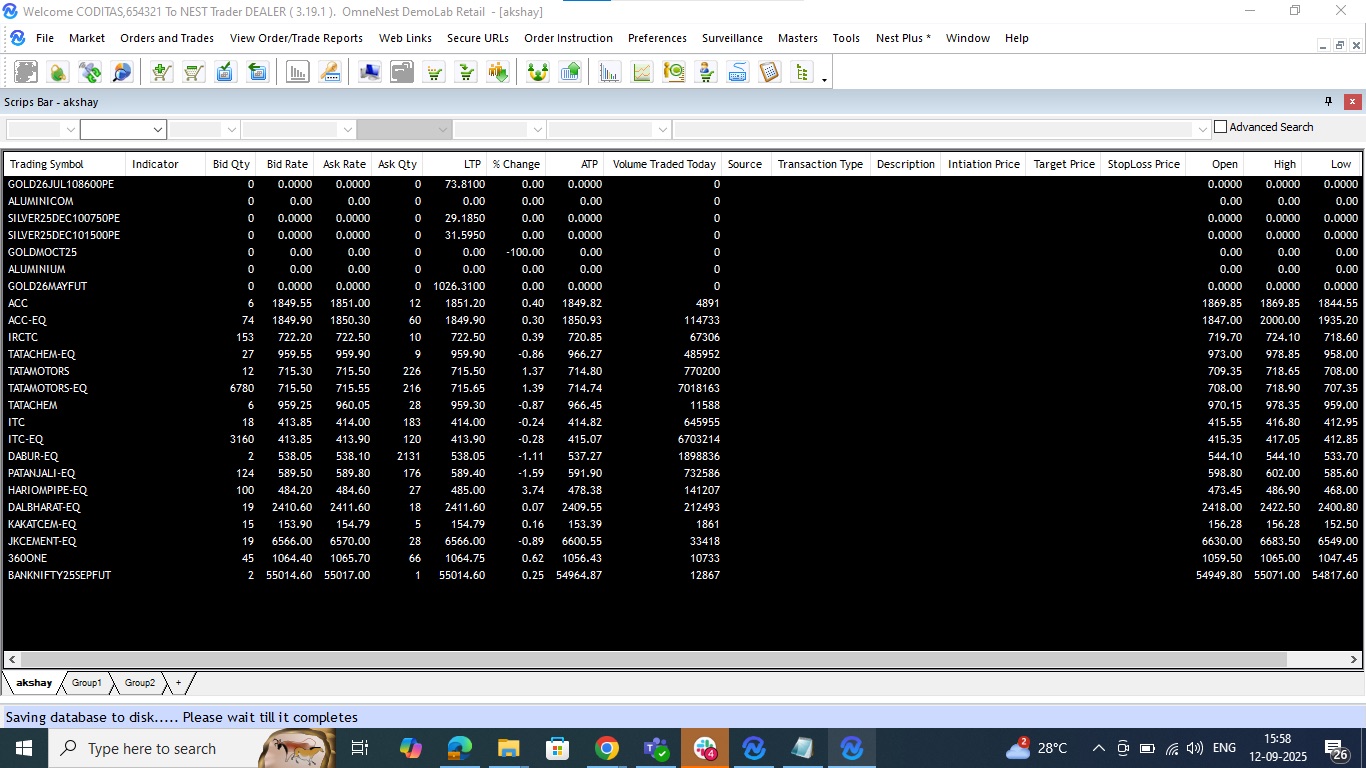Open File Explorer from the taskbar
1366x768 pixels.
pyautogui.click(x=508, y=748)
